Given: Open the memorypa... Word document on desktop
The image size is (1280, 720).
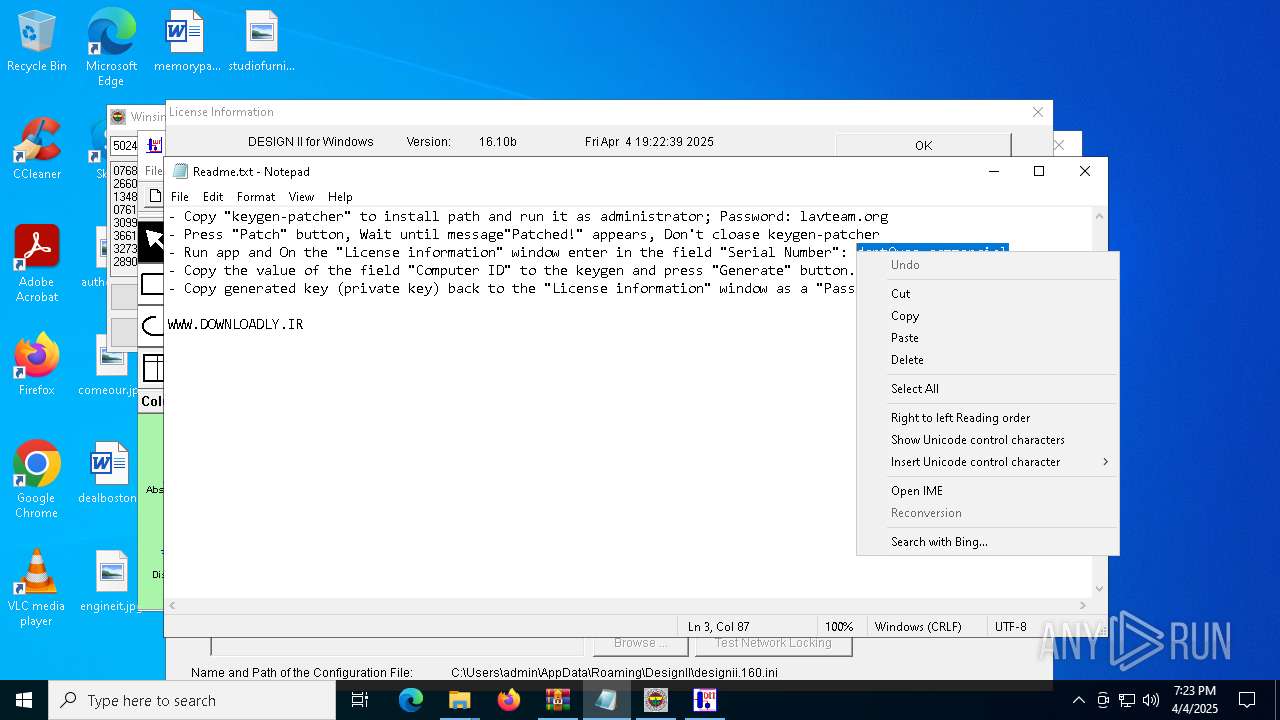Looking at the screenshot, I should pos(187,42).
